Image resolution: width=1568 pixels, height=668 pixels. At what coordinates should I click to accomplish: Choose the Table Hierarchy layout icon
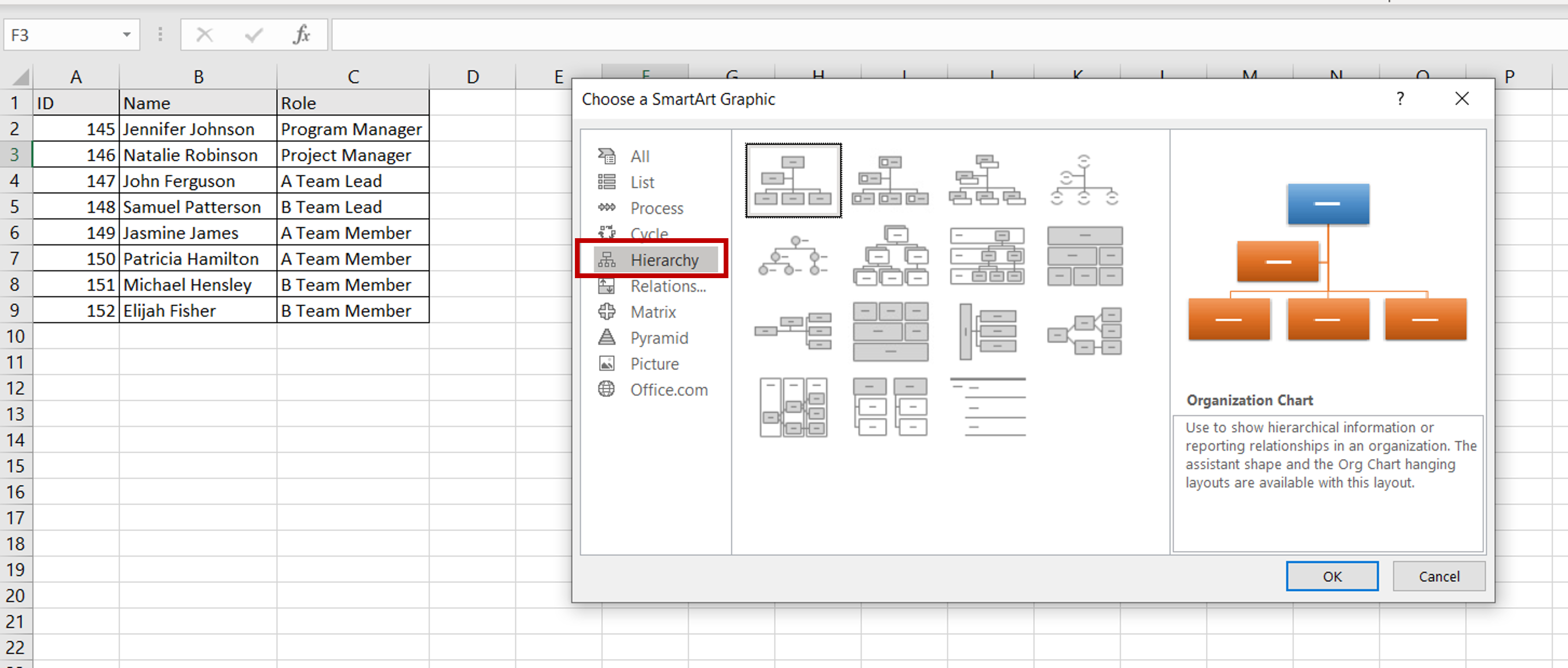(x=1084, y=256)
